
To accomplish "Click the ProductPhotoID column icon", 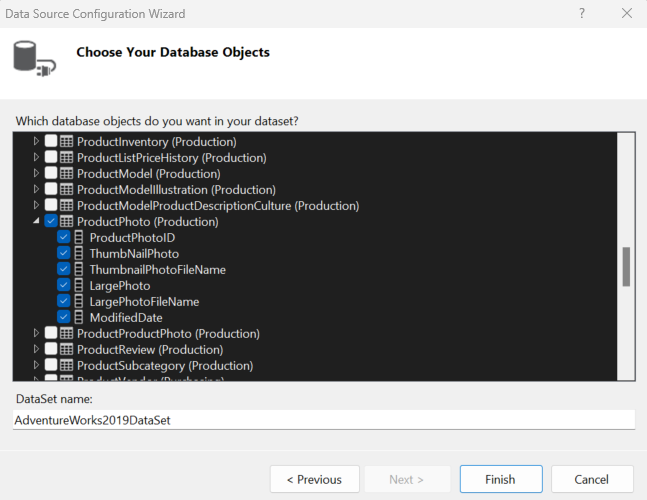I will (x=79, y=238).
